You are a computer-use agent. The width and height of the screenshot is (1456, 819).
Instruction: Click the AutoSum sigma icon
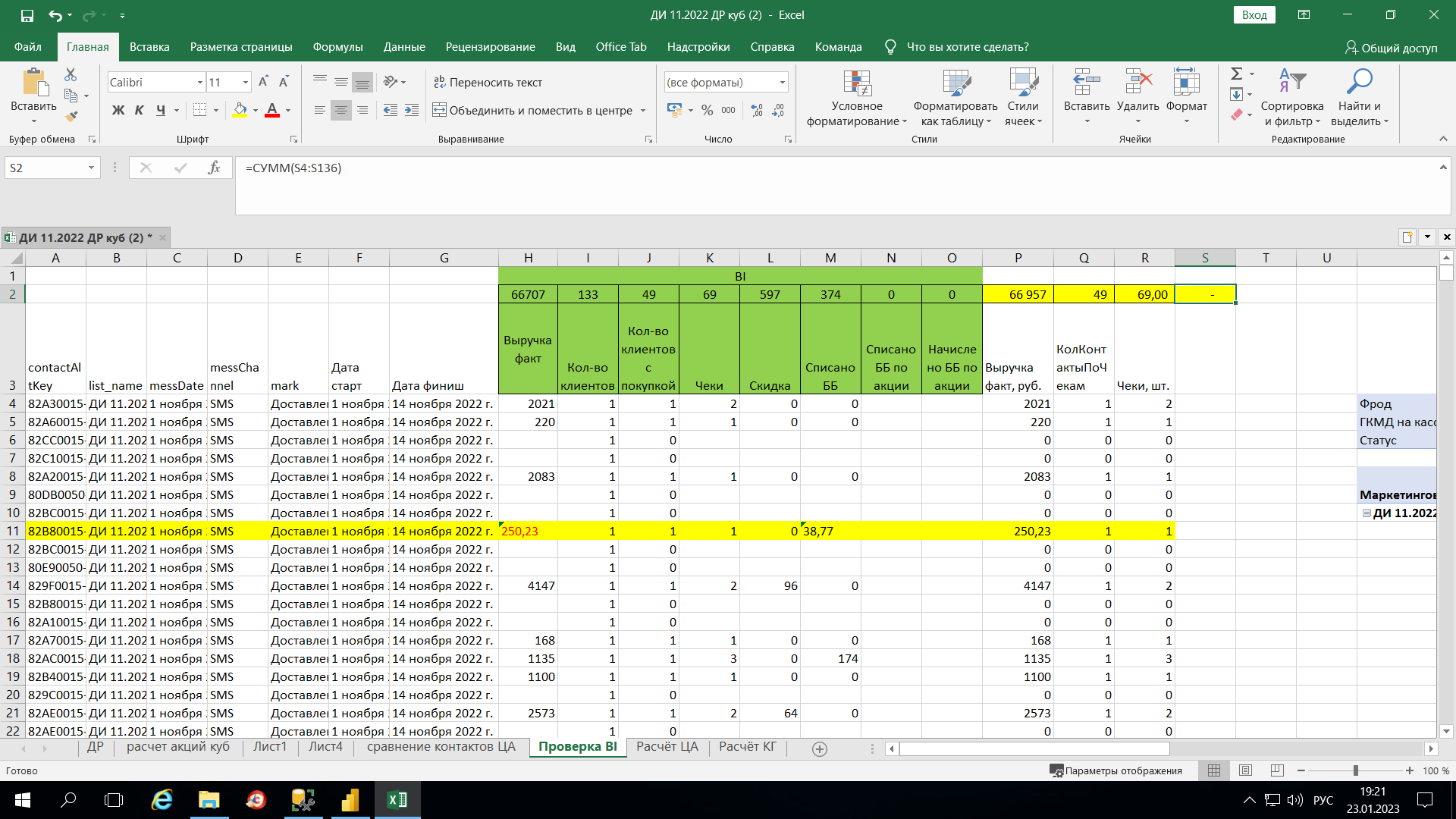(1236, 74)
